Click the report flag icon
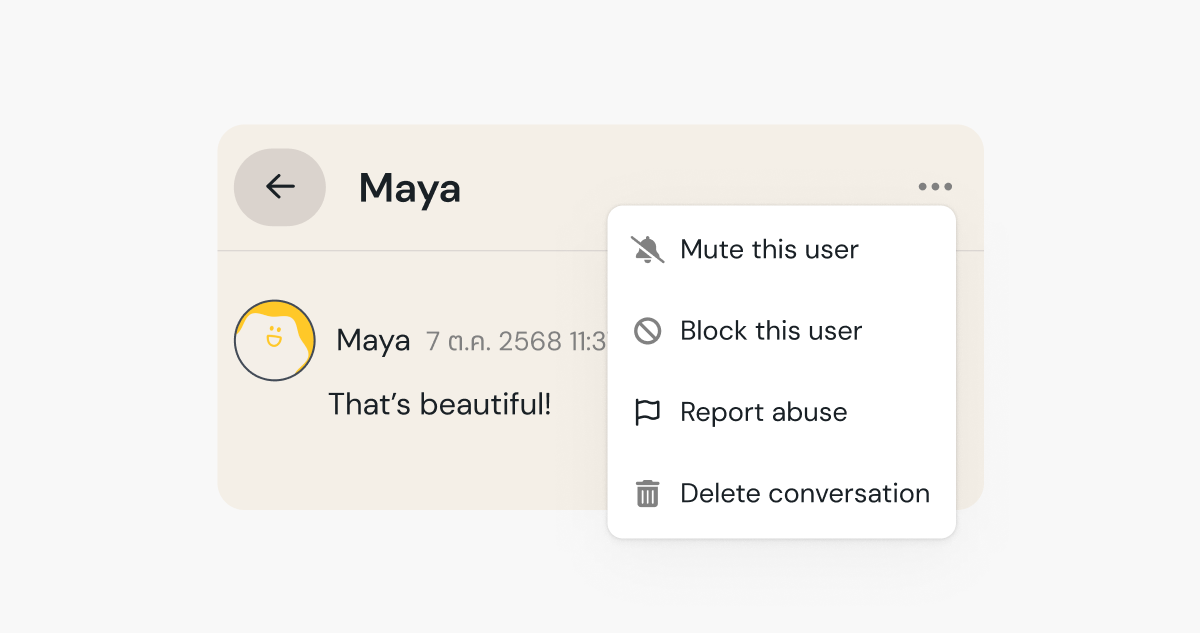1200x633 pixels. point(648,412)
